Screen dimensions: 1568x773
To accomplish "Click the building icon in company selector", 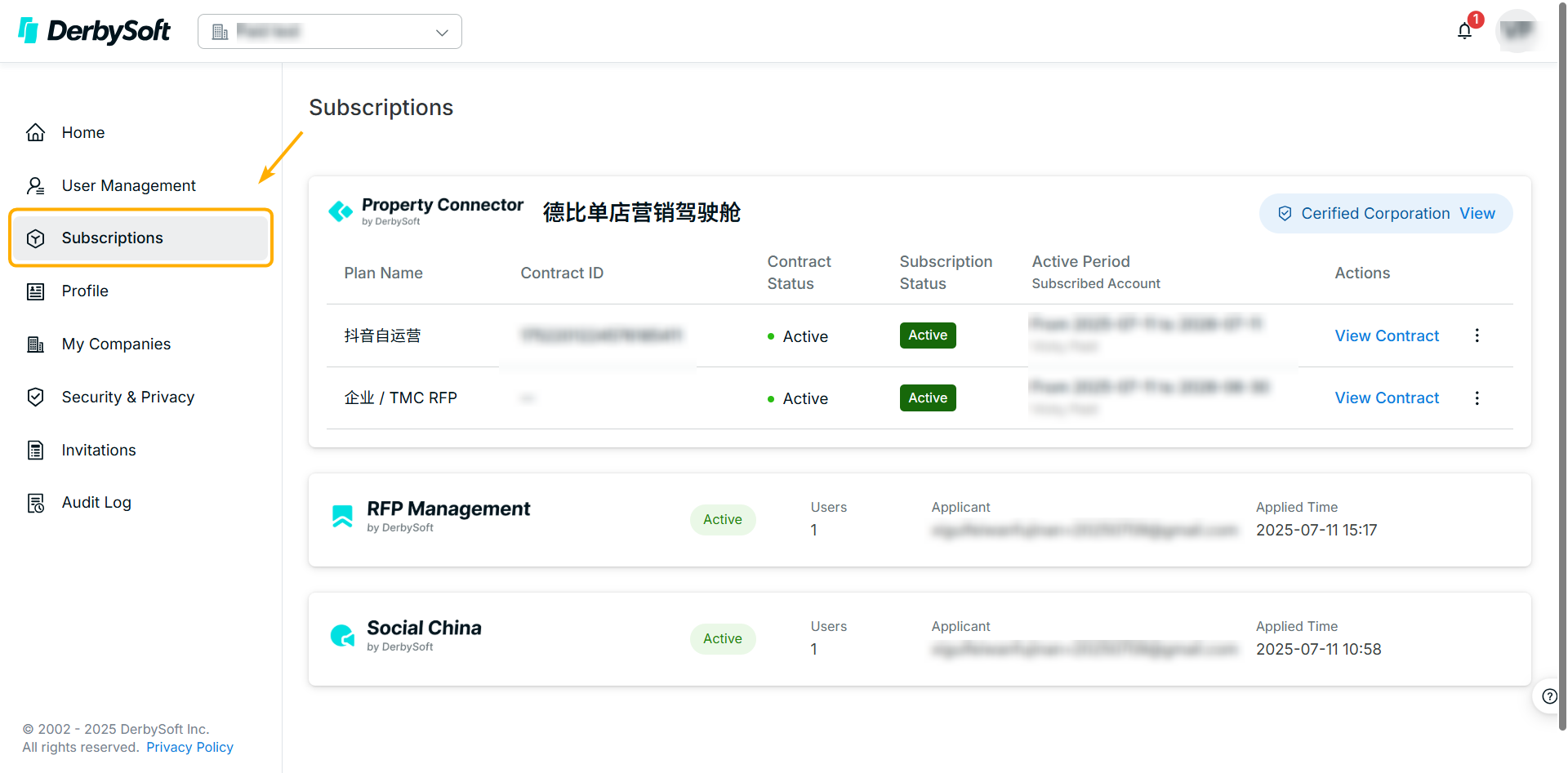I will (x=220, y=32).
